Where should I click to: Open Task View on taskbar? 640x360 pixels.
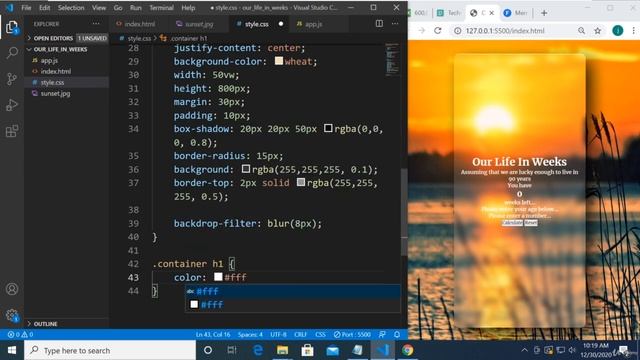pyautogui.click(x=232, y=350)
